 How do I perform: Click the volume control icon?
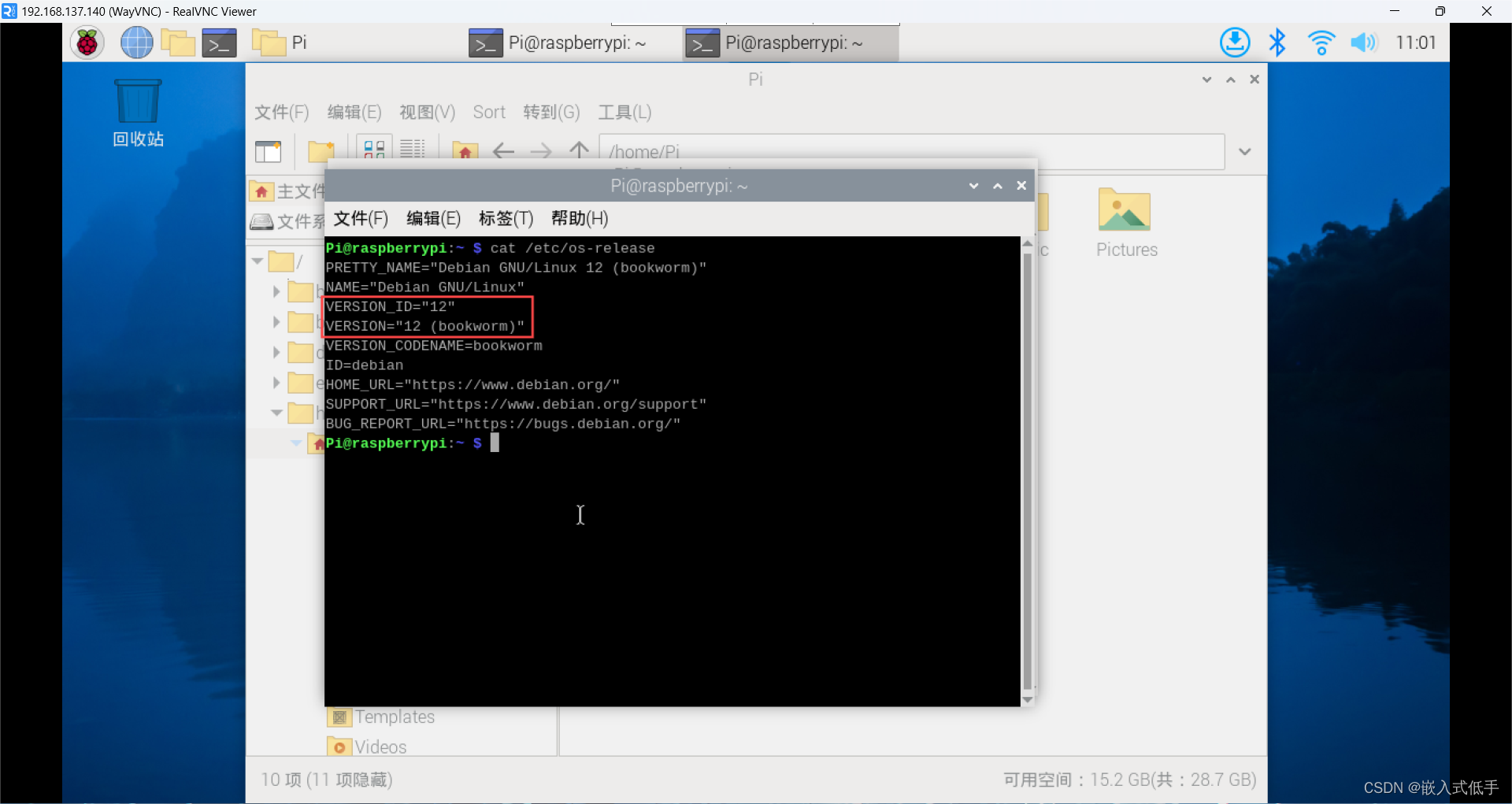(x=1365, y=43)
